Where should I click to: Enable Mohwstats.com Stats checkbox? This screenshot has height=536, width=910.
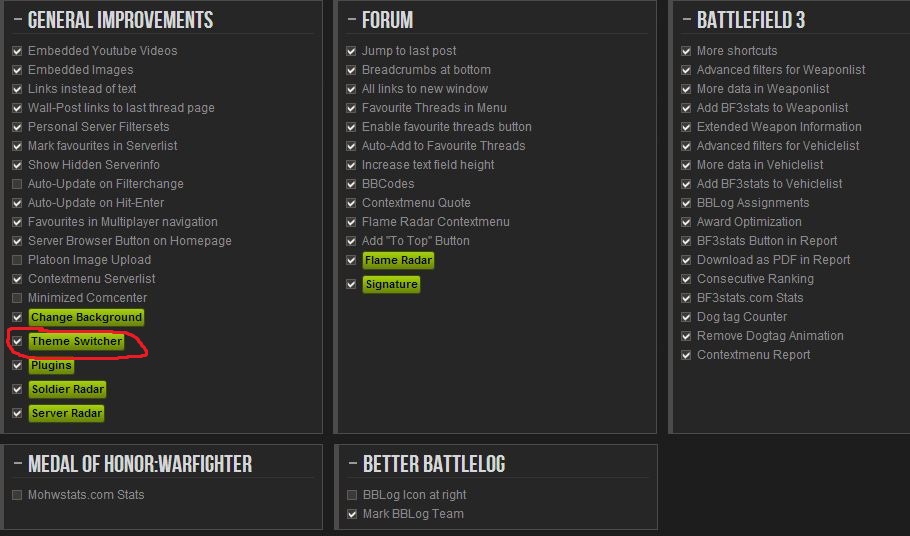(x=17, y=495)
